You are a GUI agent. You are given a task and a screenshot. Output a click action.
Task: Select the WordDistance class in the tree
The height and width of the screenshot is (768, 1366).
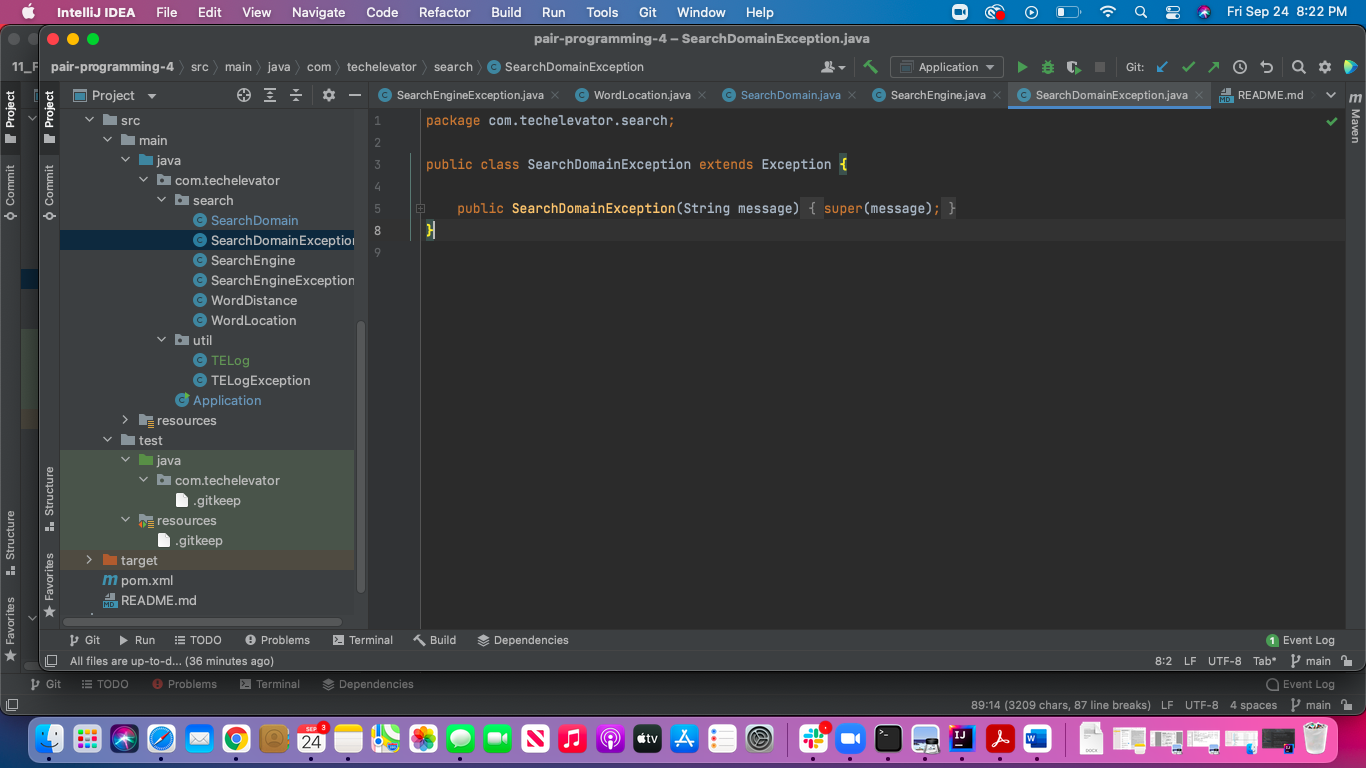click(x=253, y=300)
